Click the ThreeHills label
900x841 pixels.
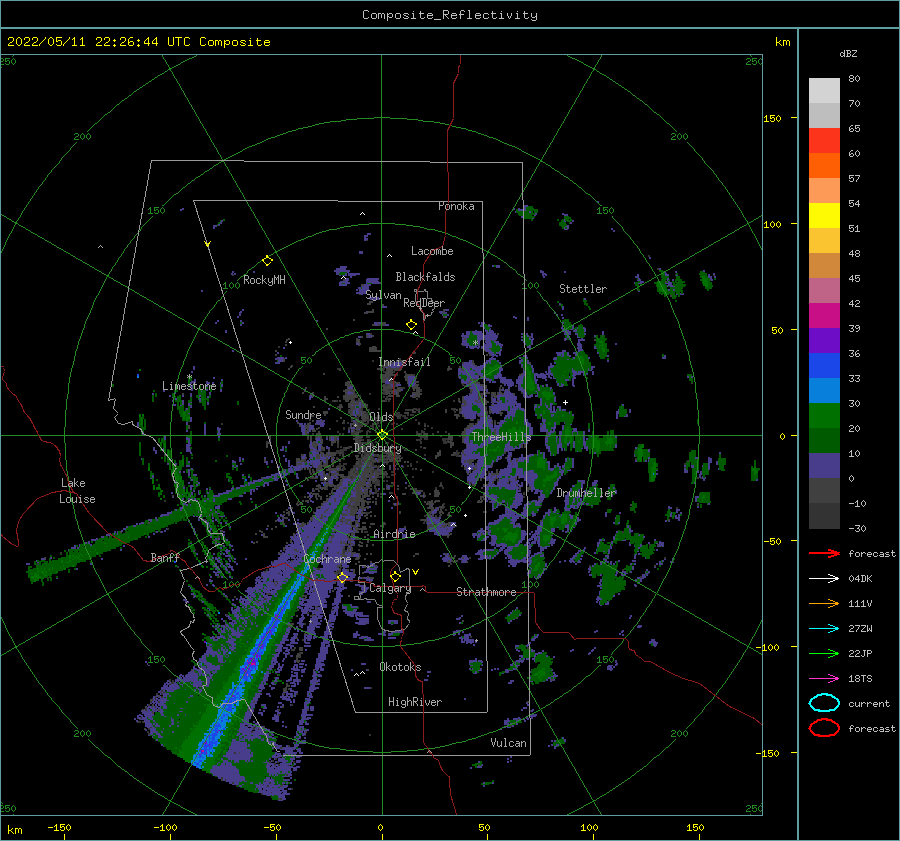point(501,437)
